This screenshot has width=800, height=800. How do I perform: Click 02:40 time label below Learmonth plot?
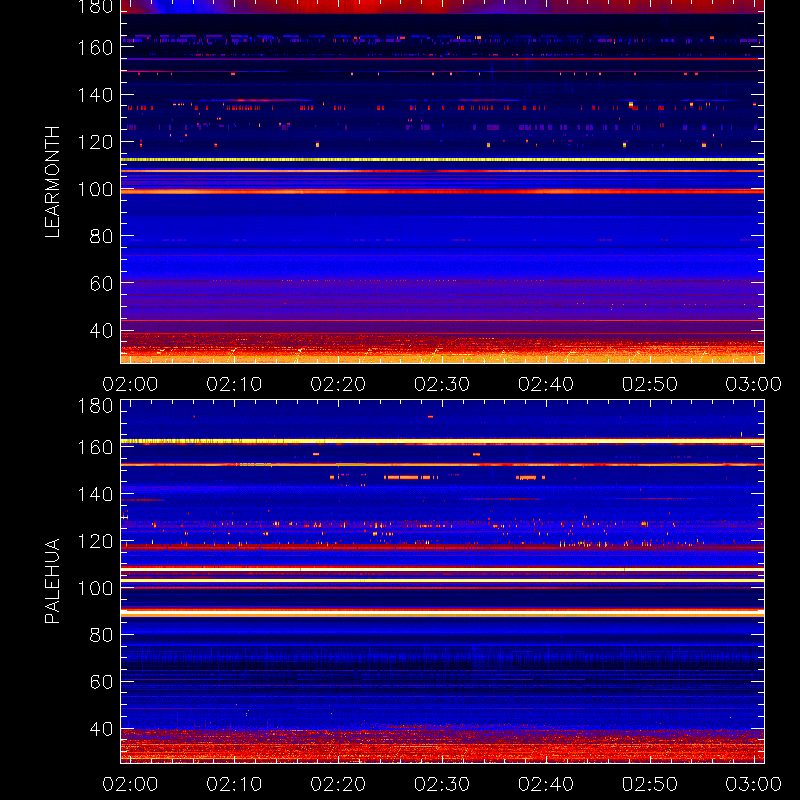click(546, 384)
